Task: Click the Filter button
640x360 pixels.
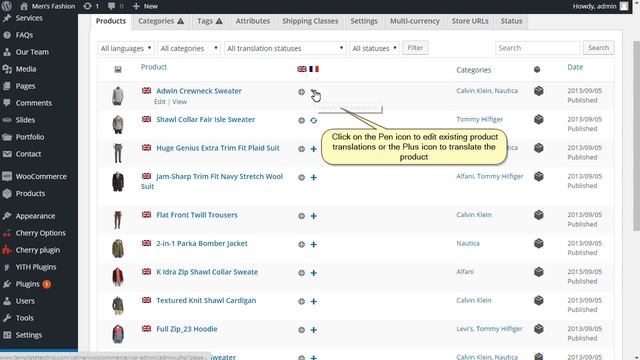Action: click(x=415, y=48)
